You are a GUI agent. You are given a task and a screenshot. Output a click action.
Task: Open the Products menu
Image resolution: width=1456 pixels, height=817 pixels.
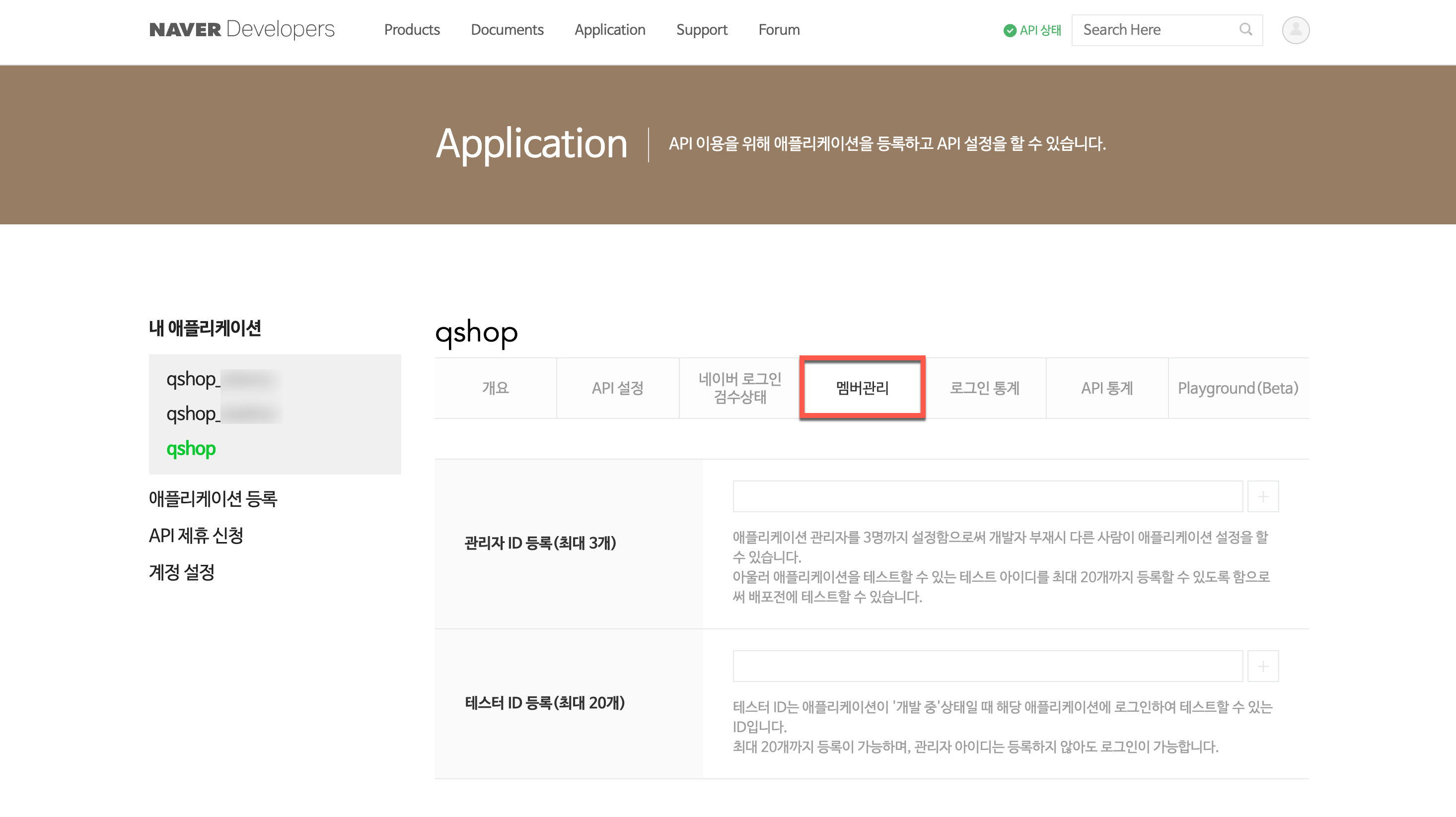(x=412, y=29)
